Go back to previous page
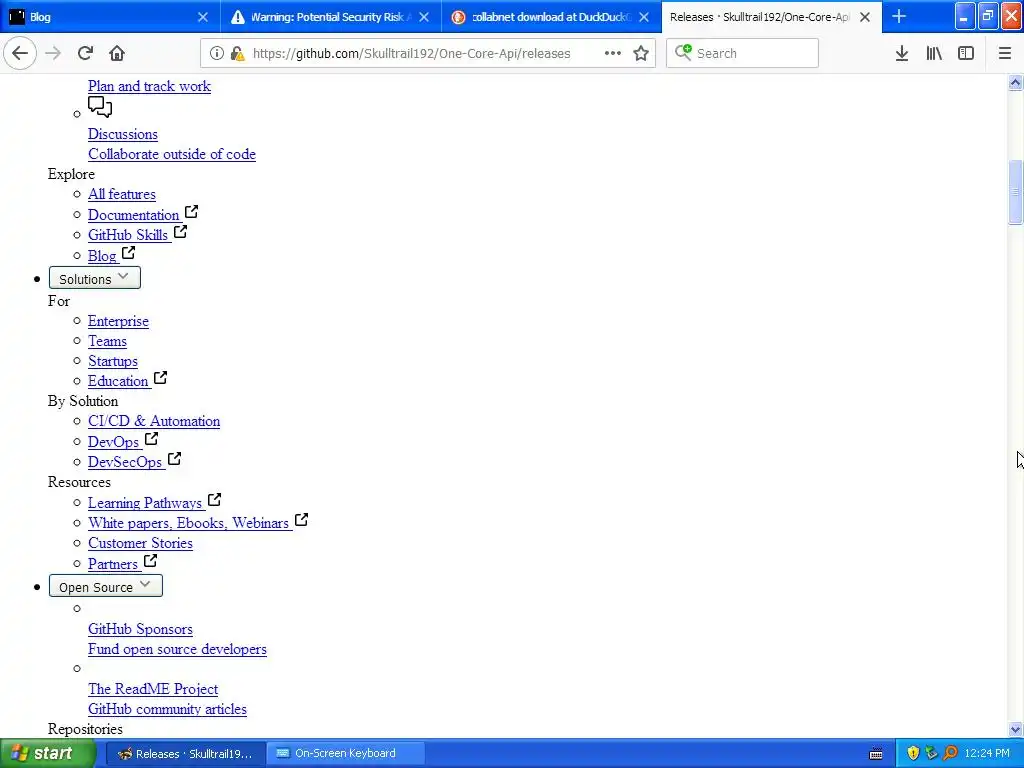 click(20, 54)
